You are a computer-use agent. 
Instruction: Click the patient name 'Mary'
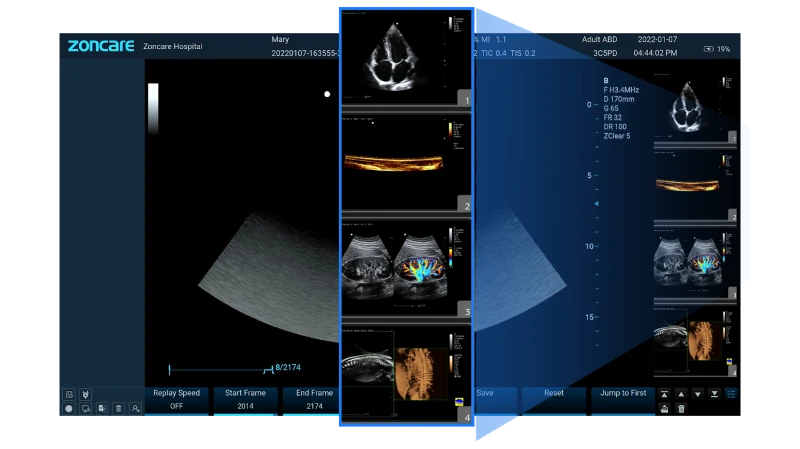coord(280,39)
